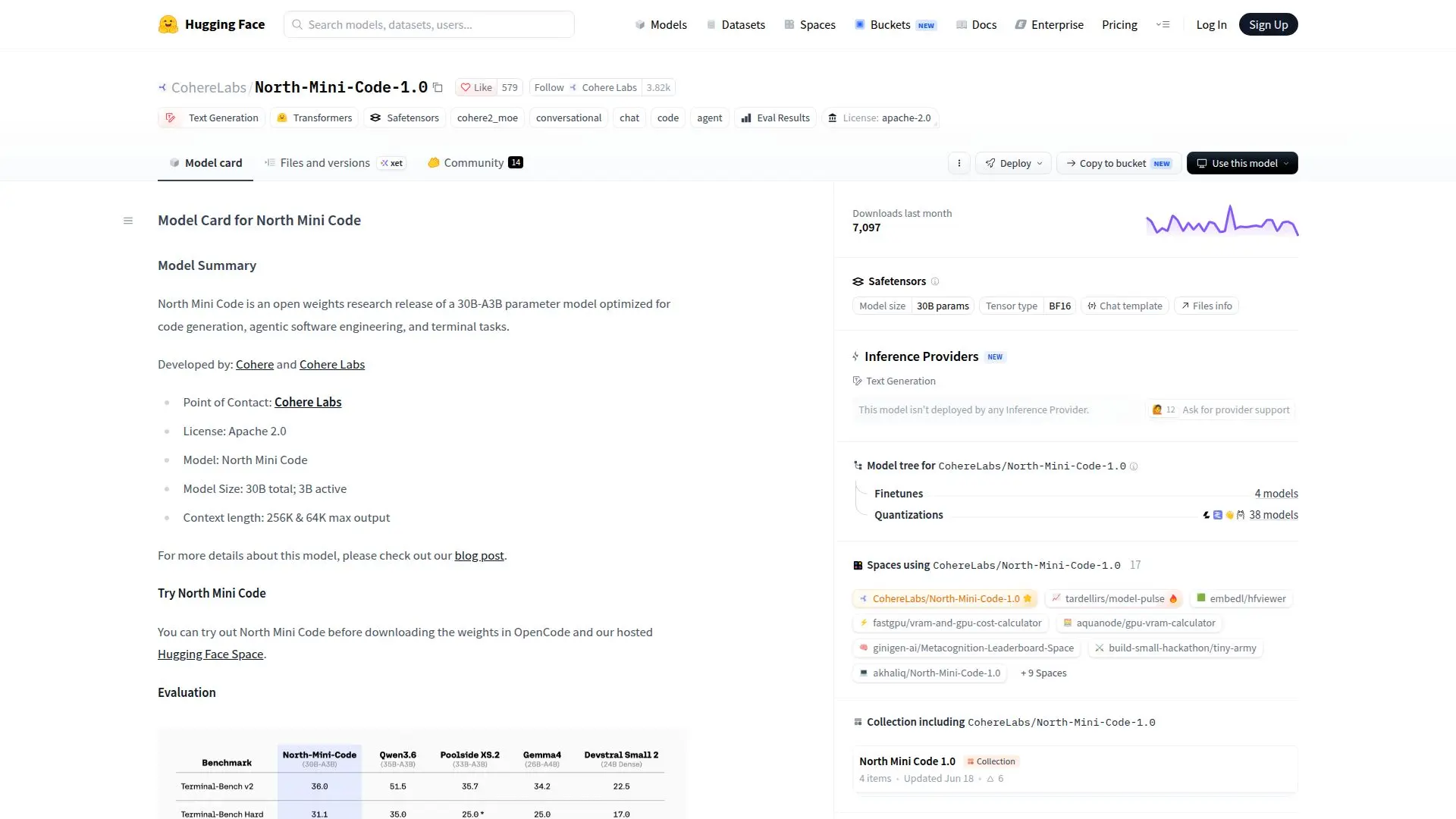1456x819 pixels.
Task: Click the Model tree info icon
Action: (1134, 466)
